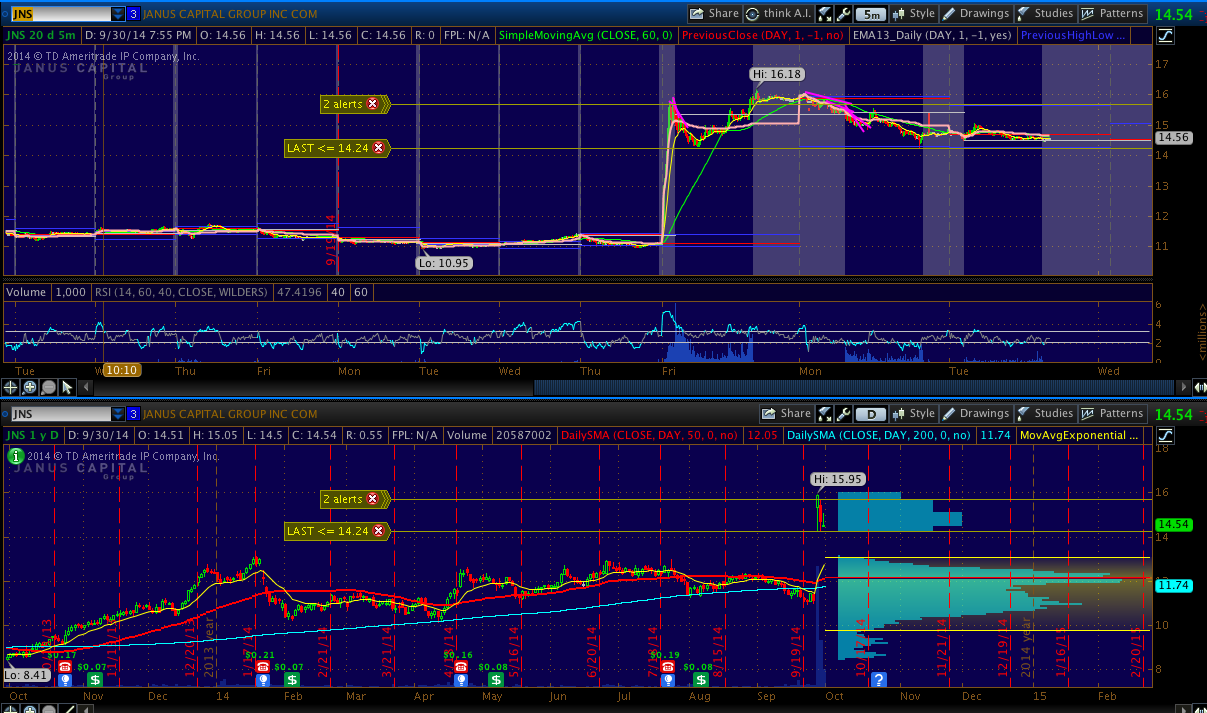Open the info icon on the daily chart
The image size is (1207, 713).
click(15, 456)
